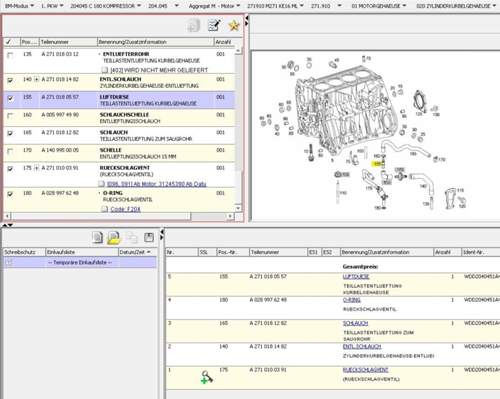500x399 pixels.
Task: Open the '271910 M271 KE16 ML' dropdown
Action: click(275, 6)
